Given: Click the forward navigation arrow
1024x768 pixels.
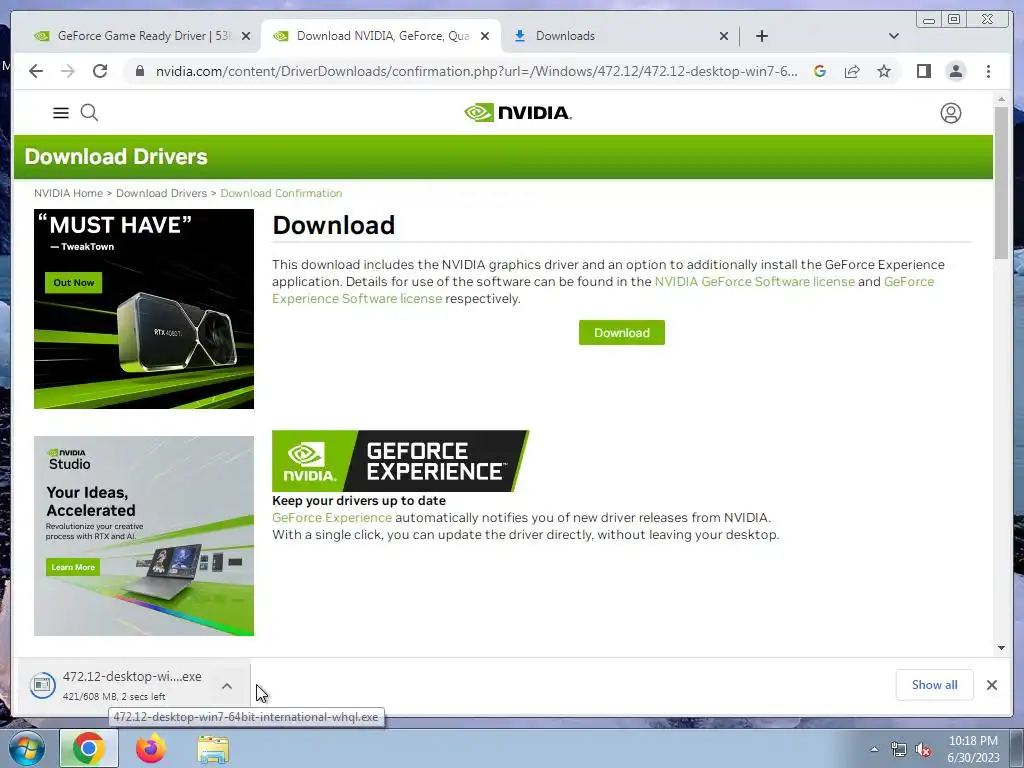Looking at the screenshot, I should 68,71.
